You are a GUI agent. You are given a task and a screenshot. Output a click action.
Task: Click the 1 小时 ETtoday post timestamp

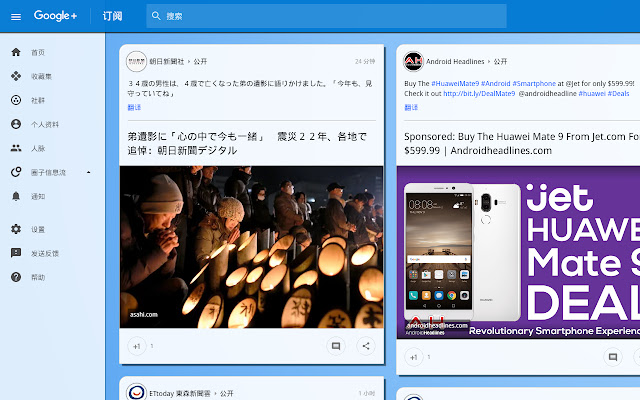click(x=367, y=393)
